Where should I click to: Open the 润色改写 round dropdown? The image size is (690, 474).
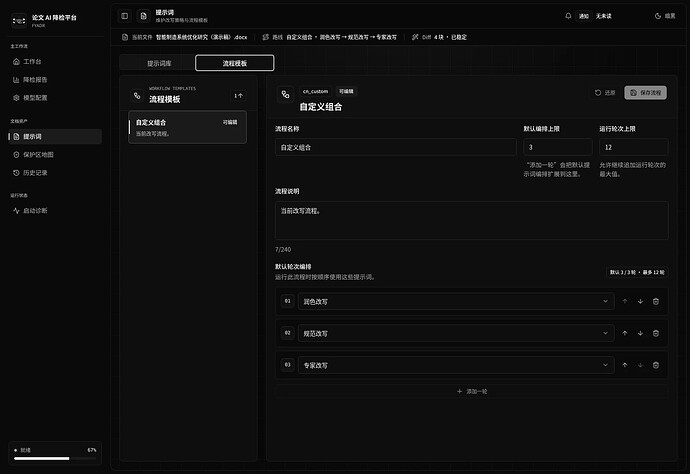pyautogui.click(x=456, y=301)
